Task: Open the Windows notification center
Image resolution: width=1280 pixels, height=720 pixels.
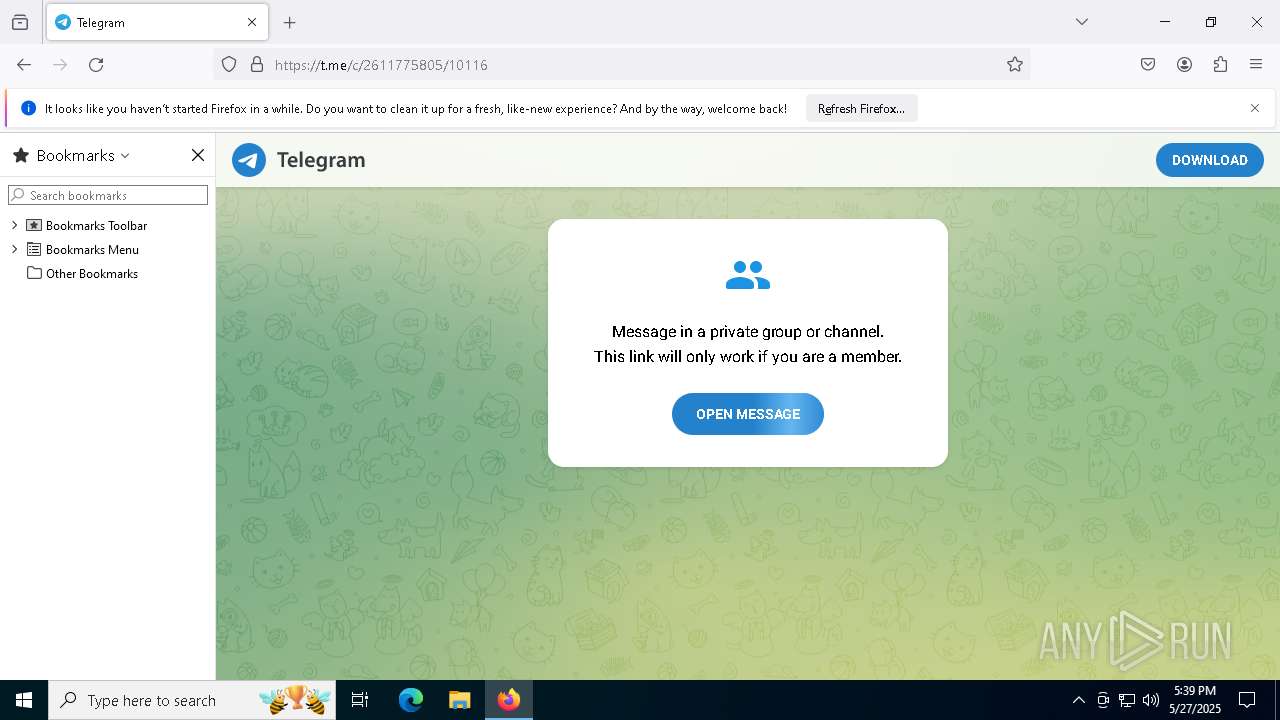Action: 1247,700
